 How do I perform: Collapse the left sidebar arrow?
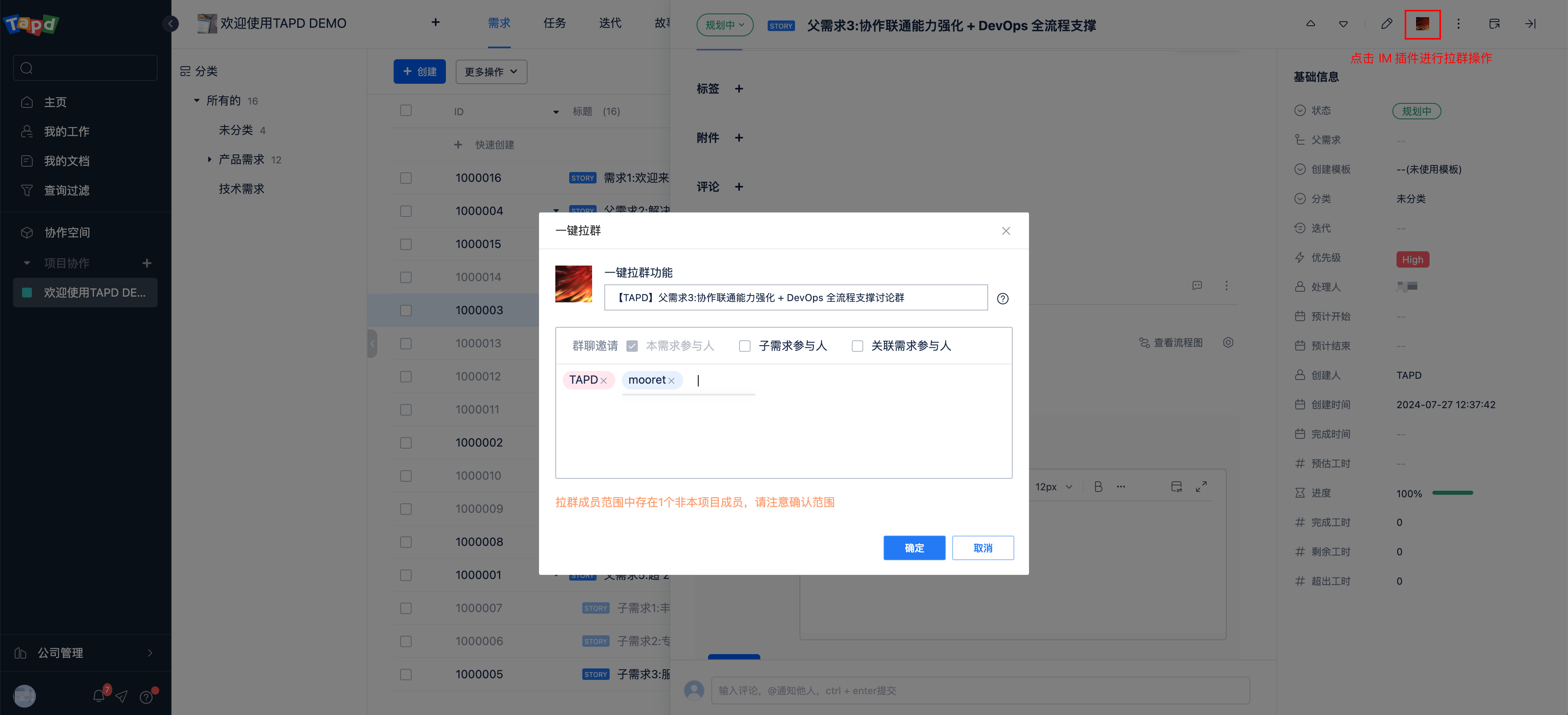click(x=171, y=24)
